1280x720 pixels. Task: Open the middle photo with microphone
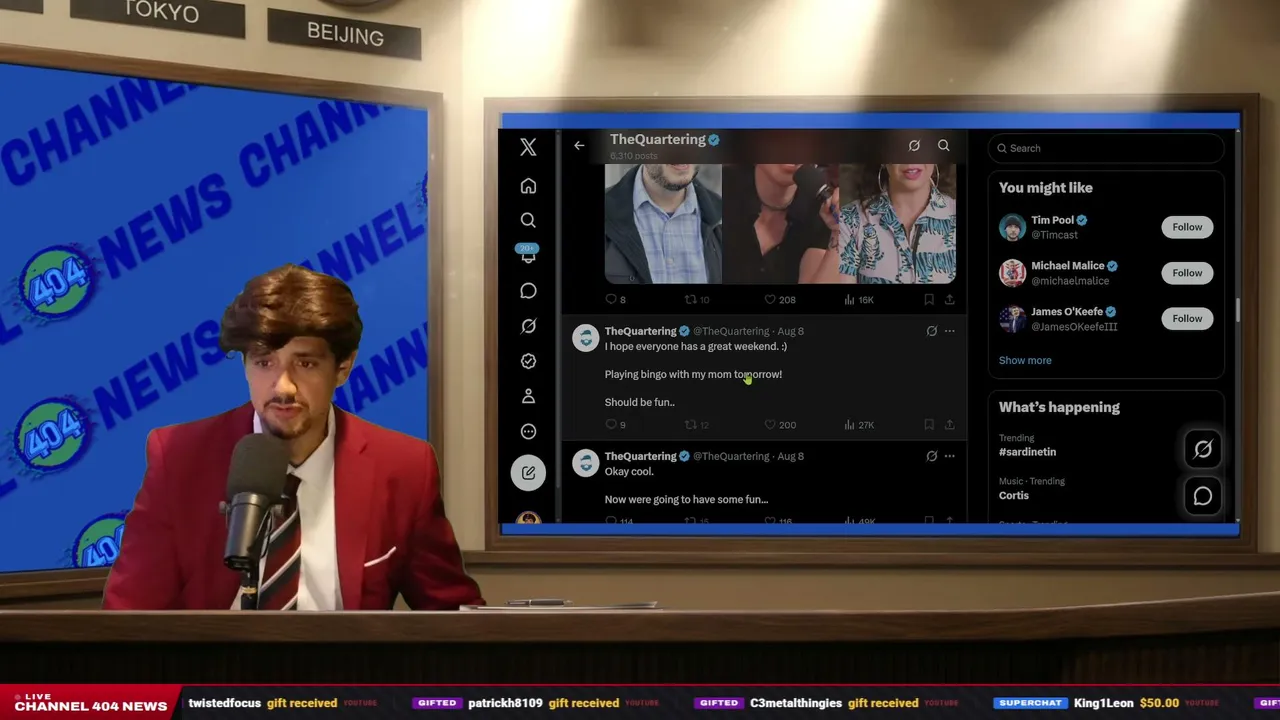coord(780,224)
